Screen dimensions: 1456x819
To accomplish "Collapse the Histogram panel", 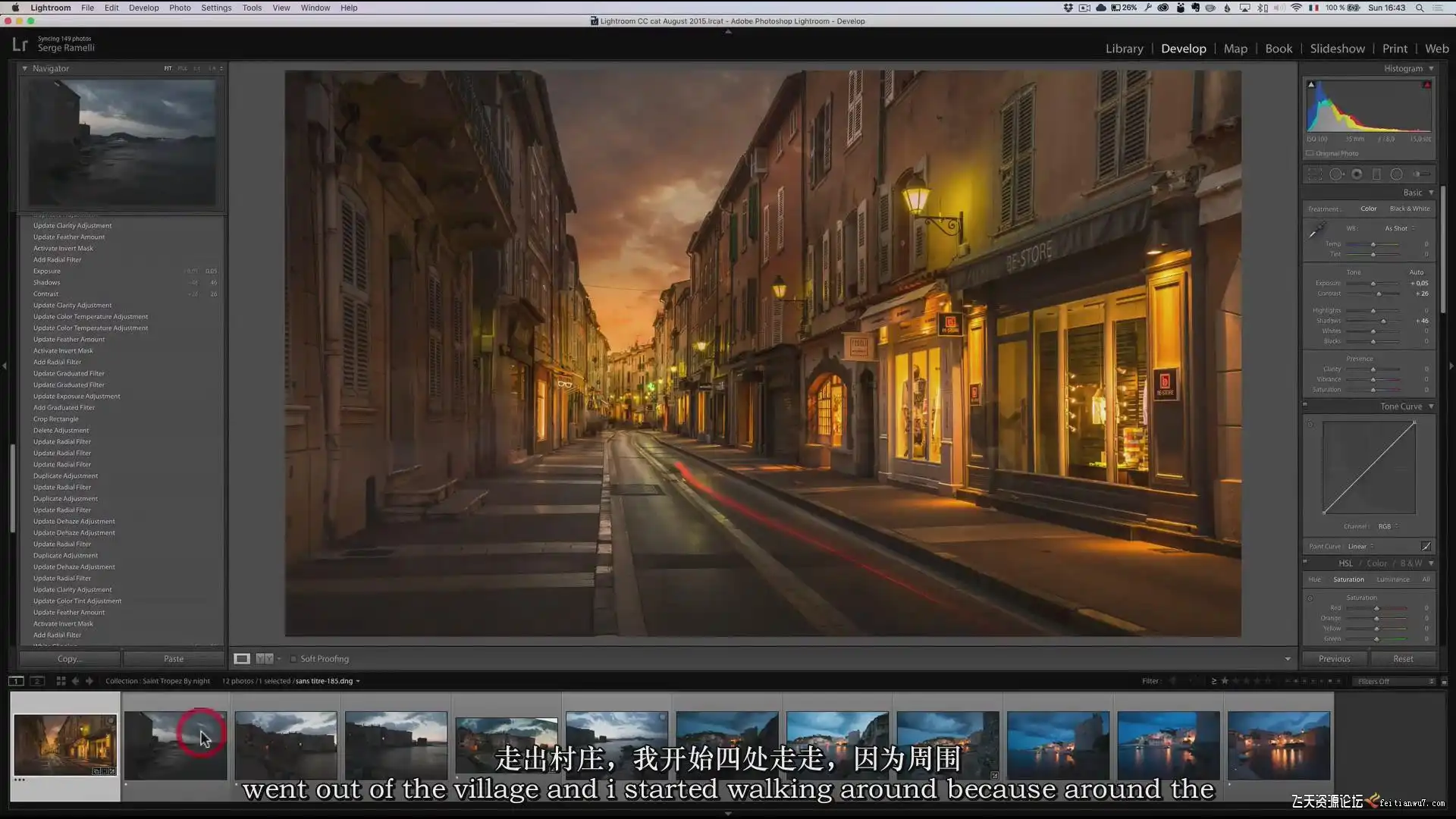I will [x=1432, y=68].
